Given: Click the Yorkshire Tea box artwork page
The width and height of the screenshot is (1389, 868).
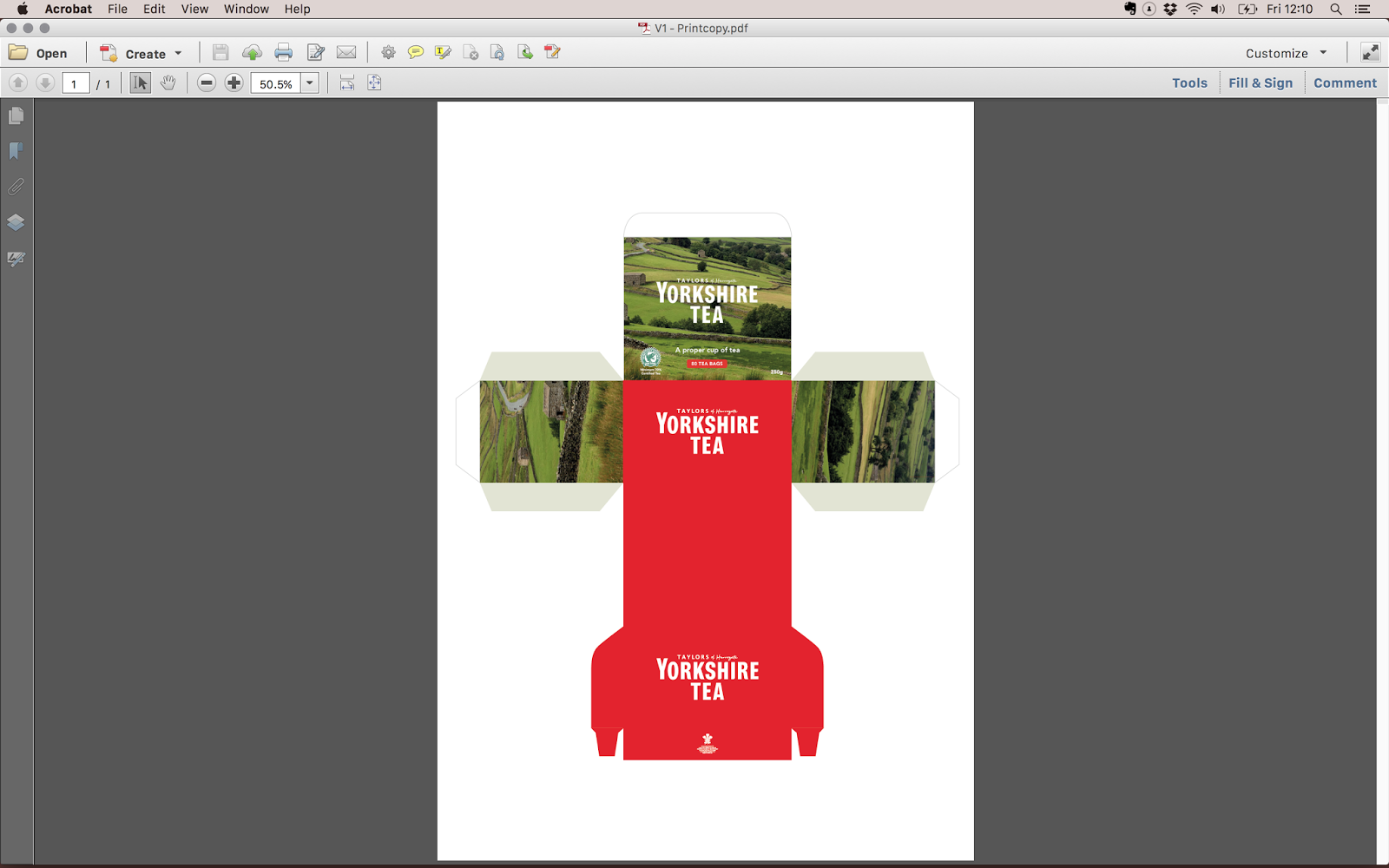Looking at the screenshot, I should pos(706,481).
